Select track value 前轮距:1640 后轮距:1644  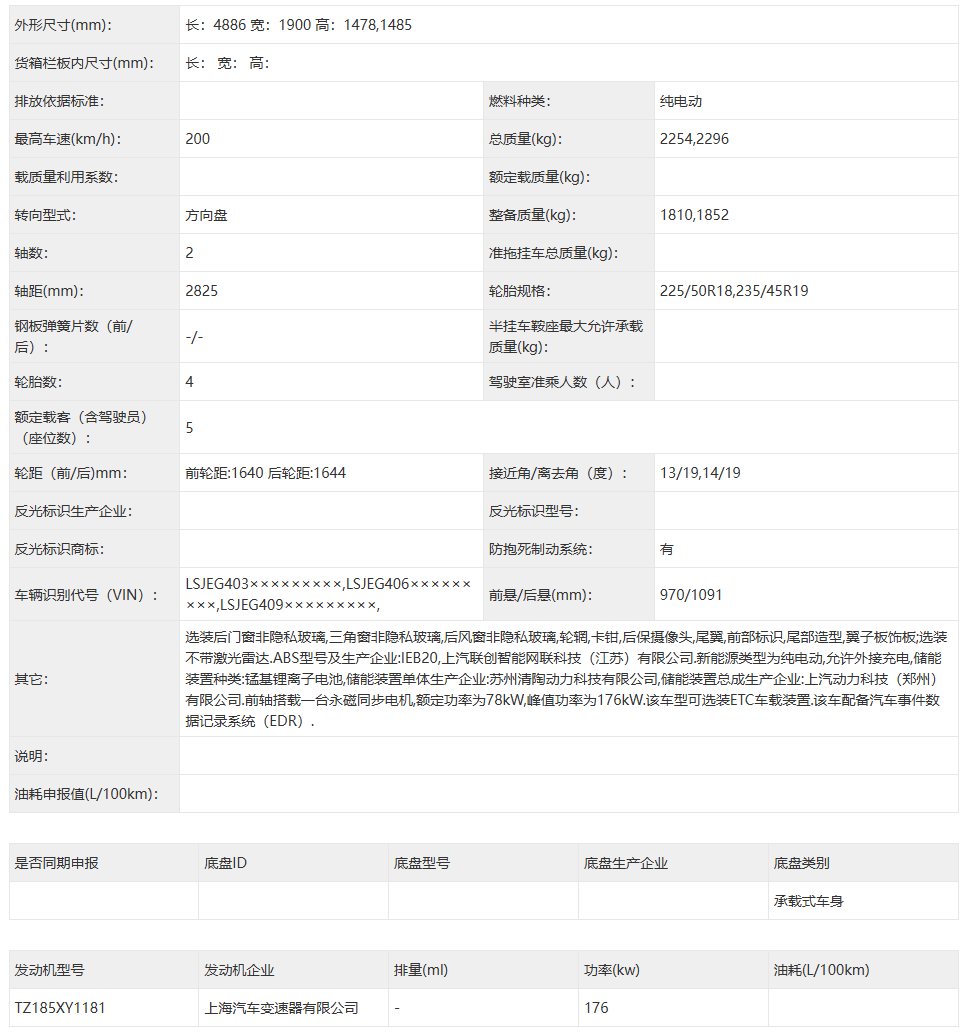tap(265, 473)
